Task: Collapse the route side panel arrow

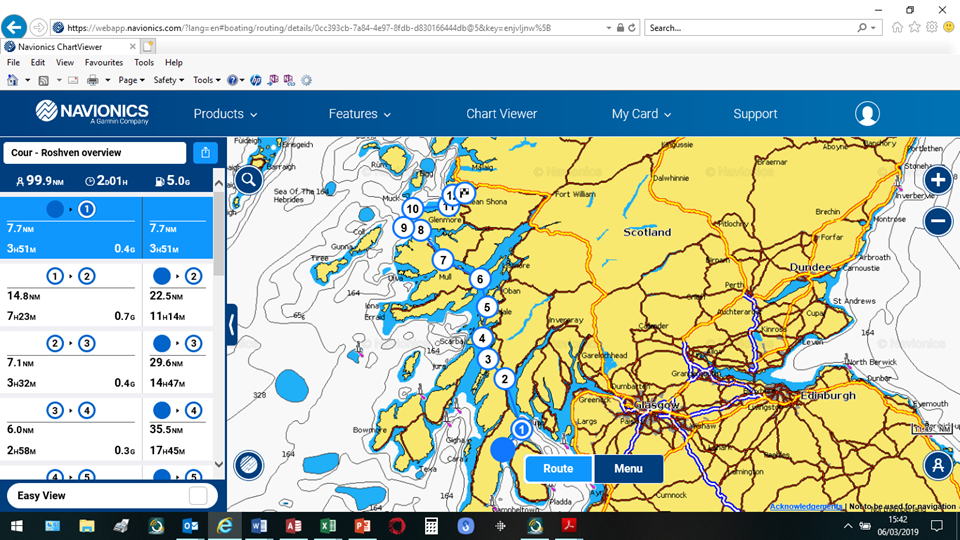Action: point(231,324)
